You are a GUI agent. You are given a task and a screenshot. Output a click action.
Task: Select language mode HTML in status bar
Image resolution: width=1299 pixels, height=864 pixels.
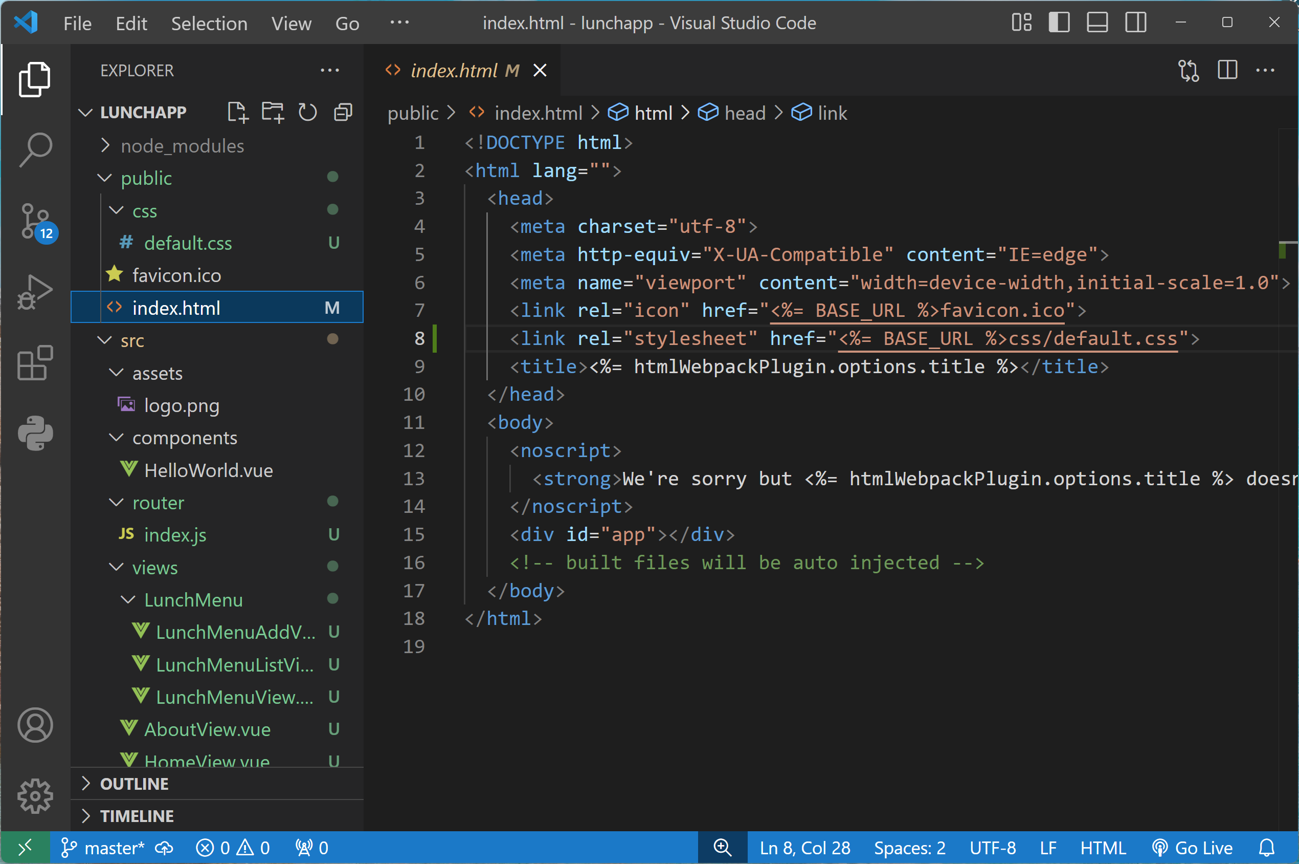[1103, 848]
